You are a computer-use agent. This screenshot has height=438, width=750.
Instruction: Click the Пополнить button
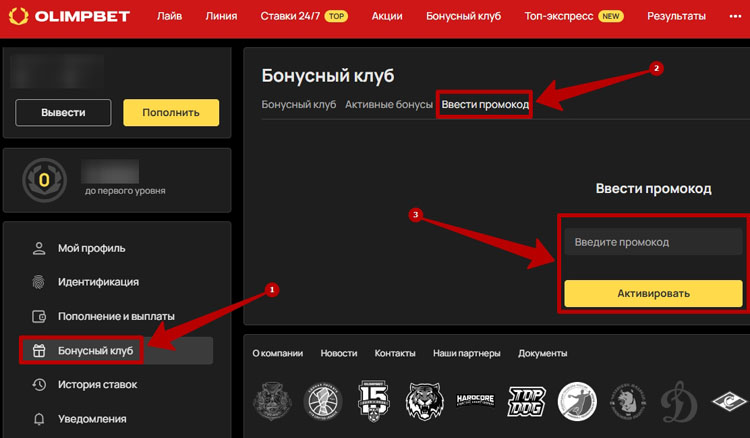pos(171,113)
